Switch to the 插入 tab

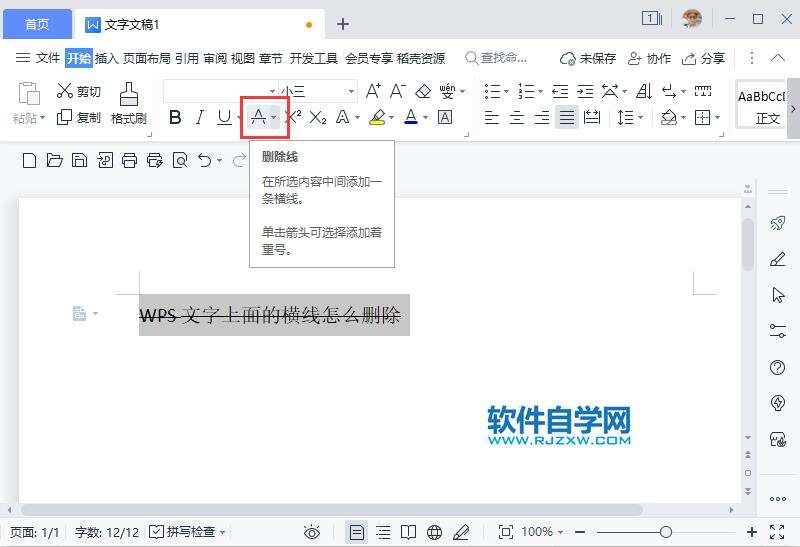(x=106, y=58)
